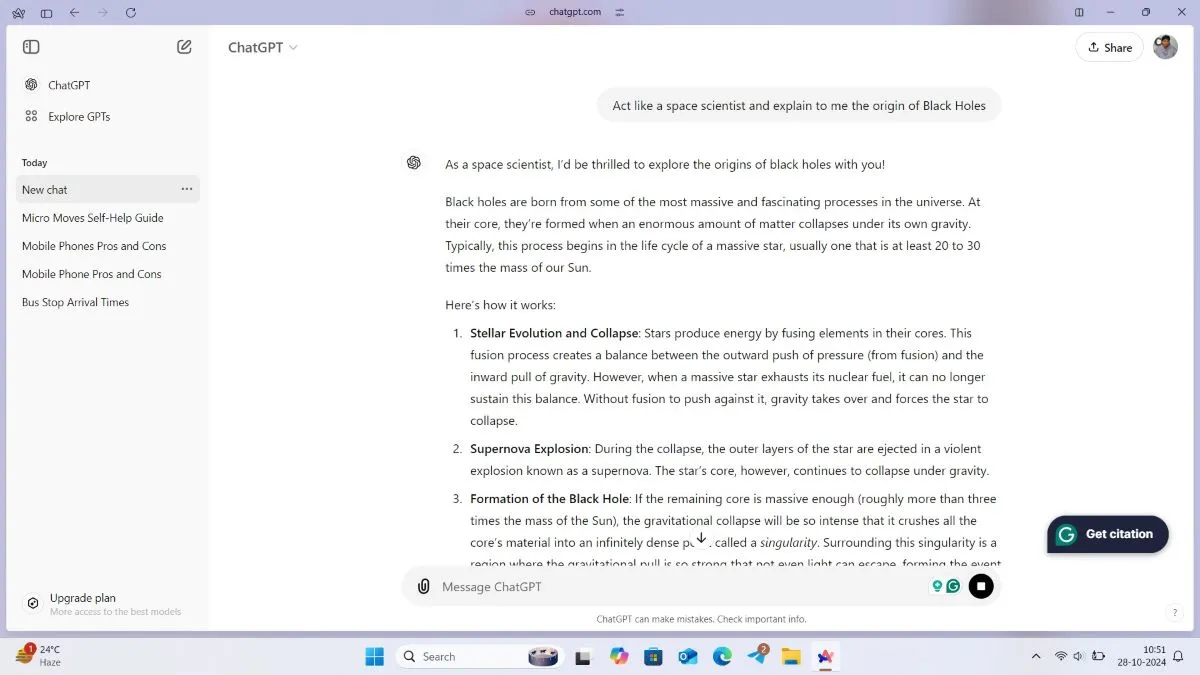Screen dimensions: 1200x675
Task: Open the Windows Start menu
Action: [375, 656]
